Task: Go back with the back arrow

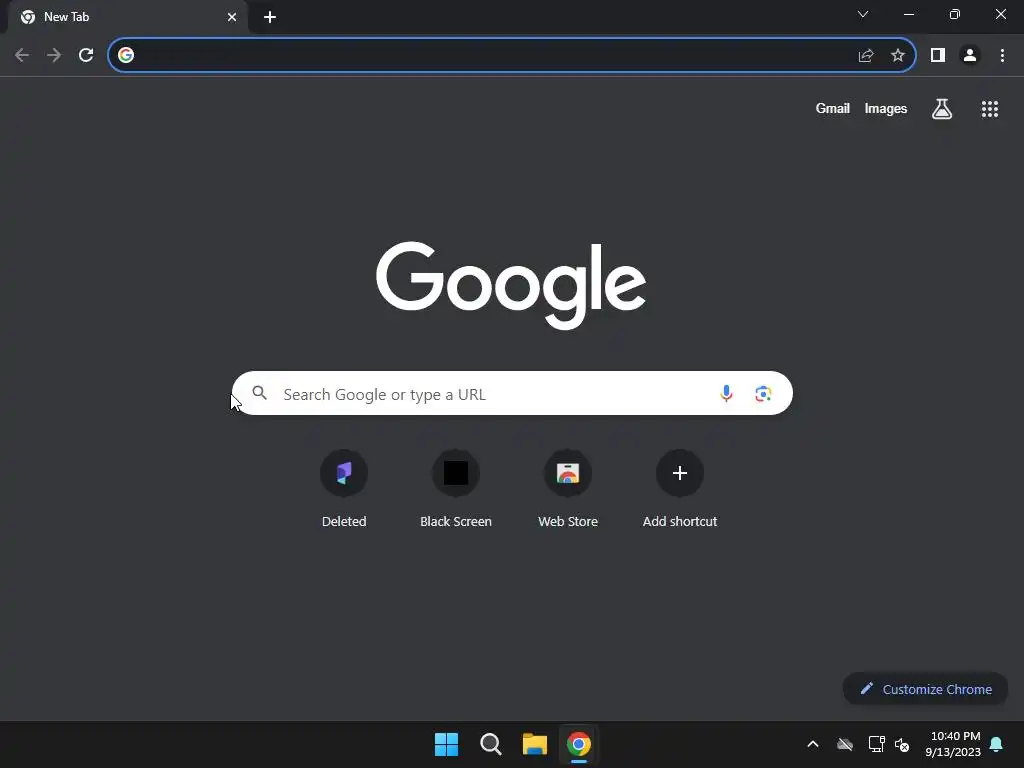Action: 22,56
